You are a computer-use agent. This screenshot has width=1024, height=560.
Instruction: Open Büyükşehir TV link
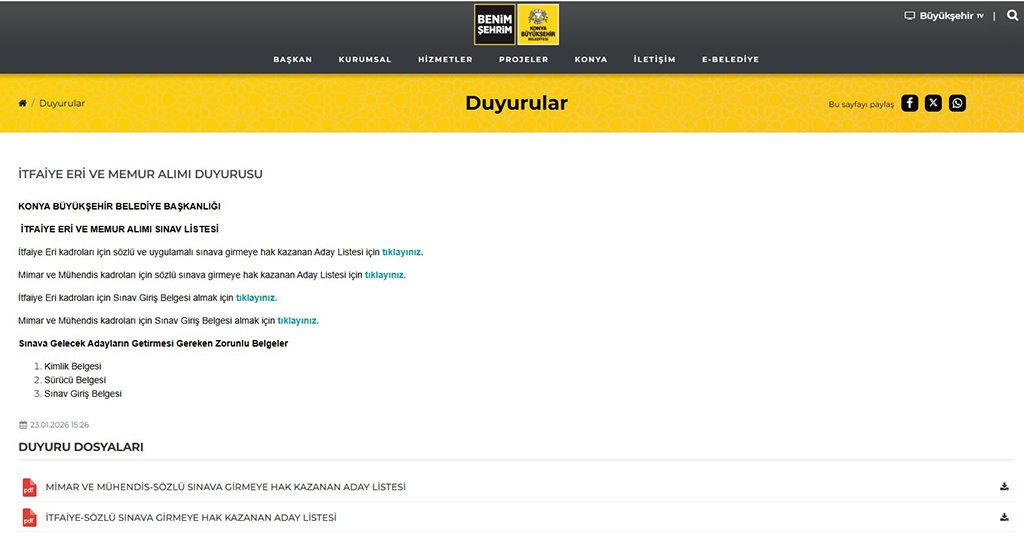coord(944,16)
